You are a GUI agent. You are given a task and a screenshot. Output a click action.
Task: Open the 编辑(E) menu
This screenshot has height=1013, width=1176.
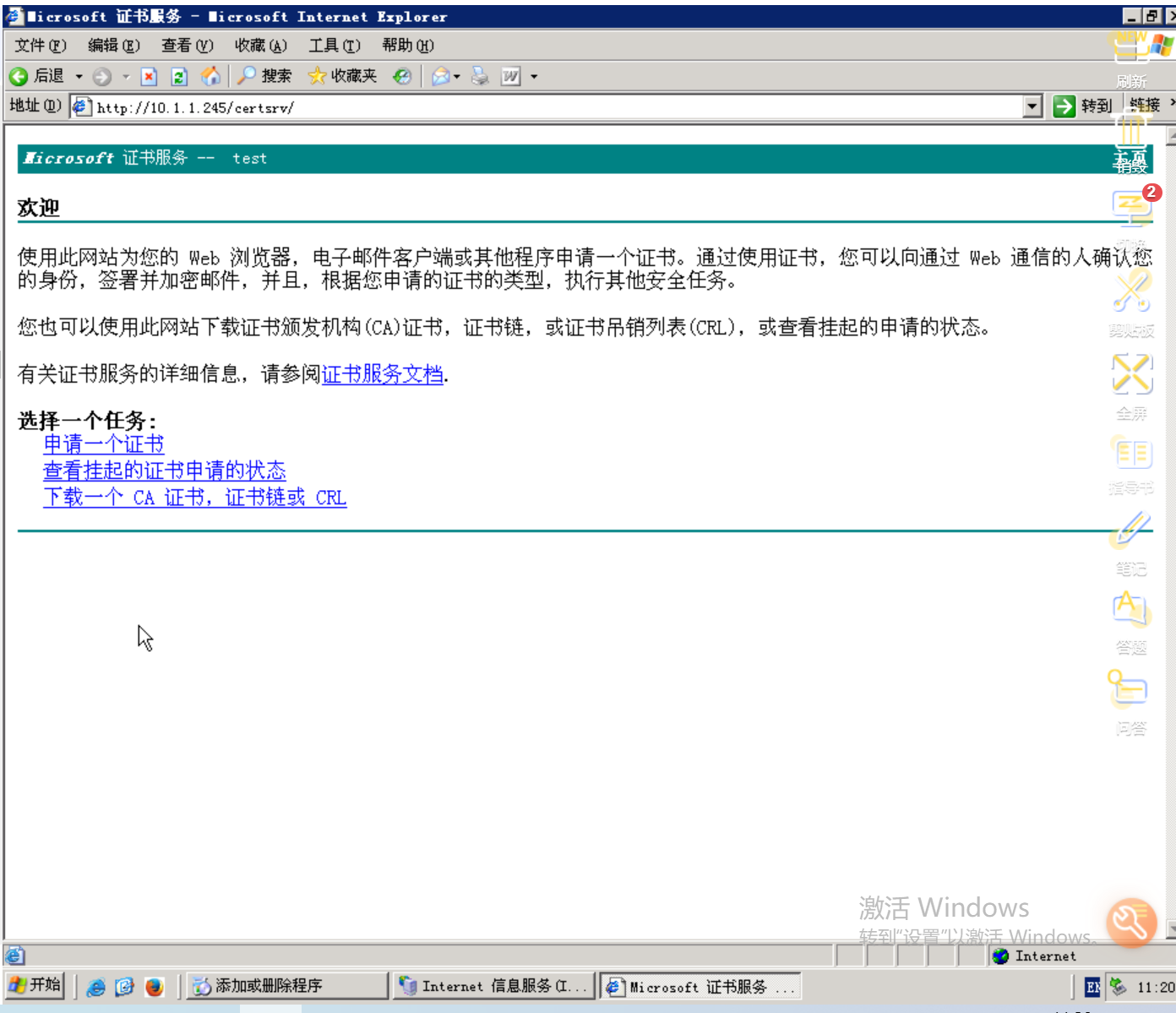tap(113, 46)
